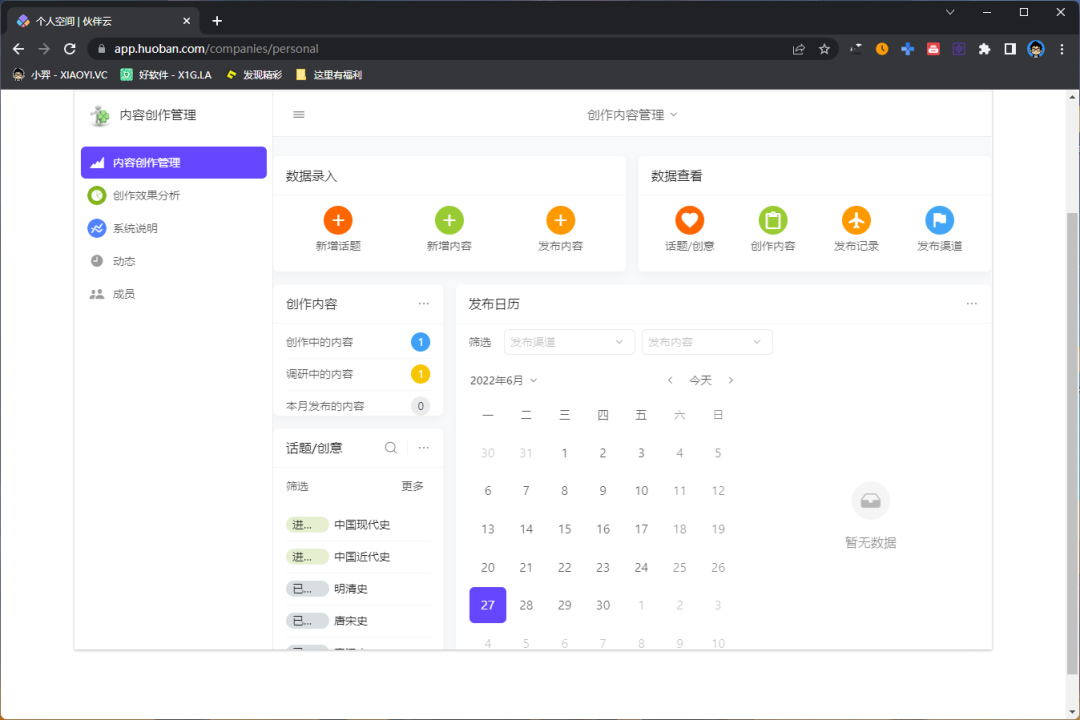Select June 27 on the publishing calendar
The height and width of the screenshot is (720, 1080).
tap(487, 605)
